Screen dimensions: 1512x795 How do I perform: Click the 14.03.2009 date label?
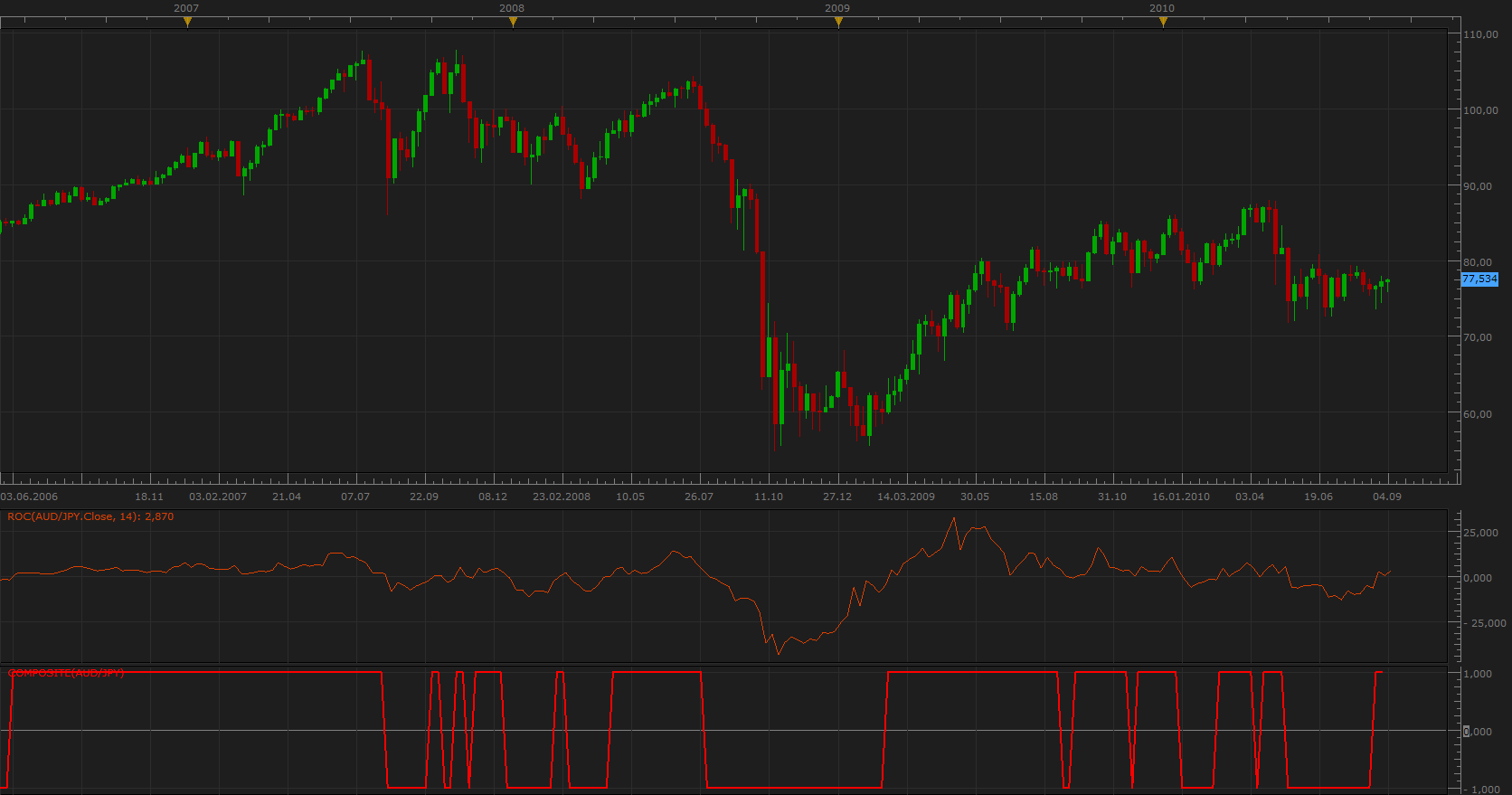coord(906,497)
